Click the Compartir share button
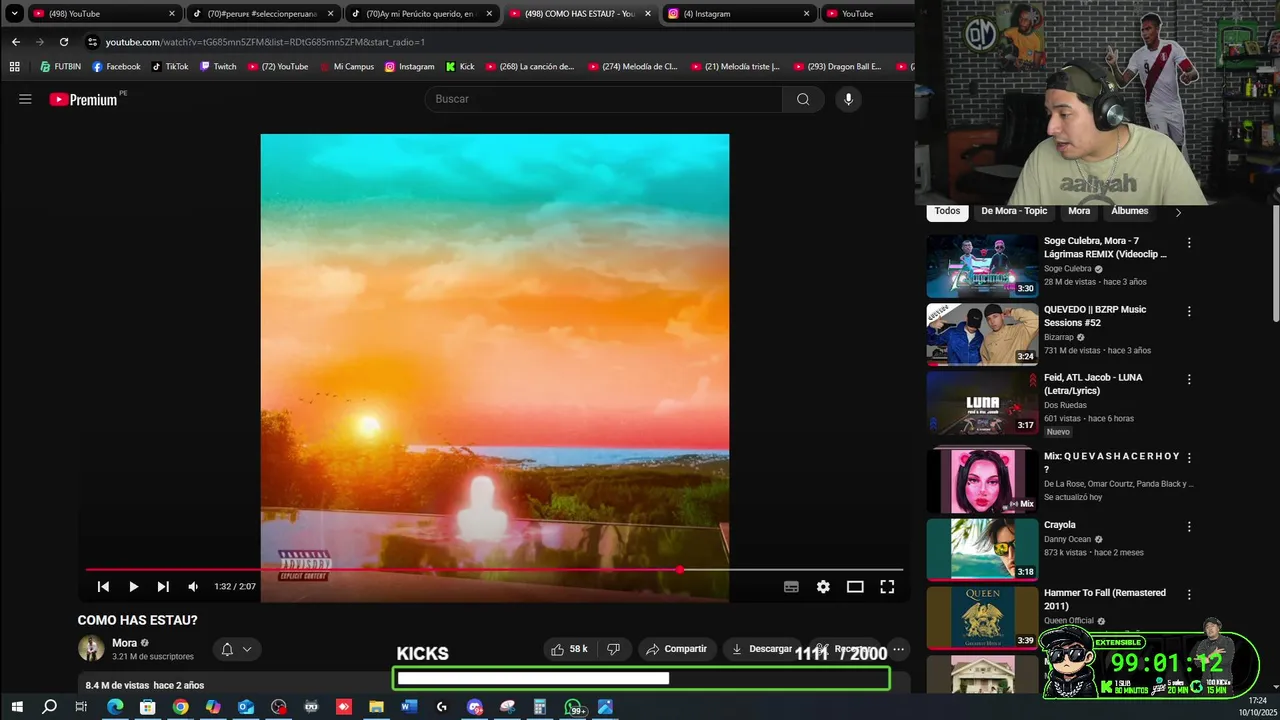Image resolution: width=1280 pixels, height=720 pixels. click(x=676, y=649)
